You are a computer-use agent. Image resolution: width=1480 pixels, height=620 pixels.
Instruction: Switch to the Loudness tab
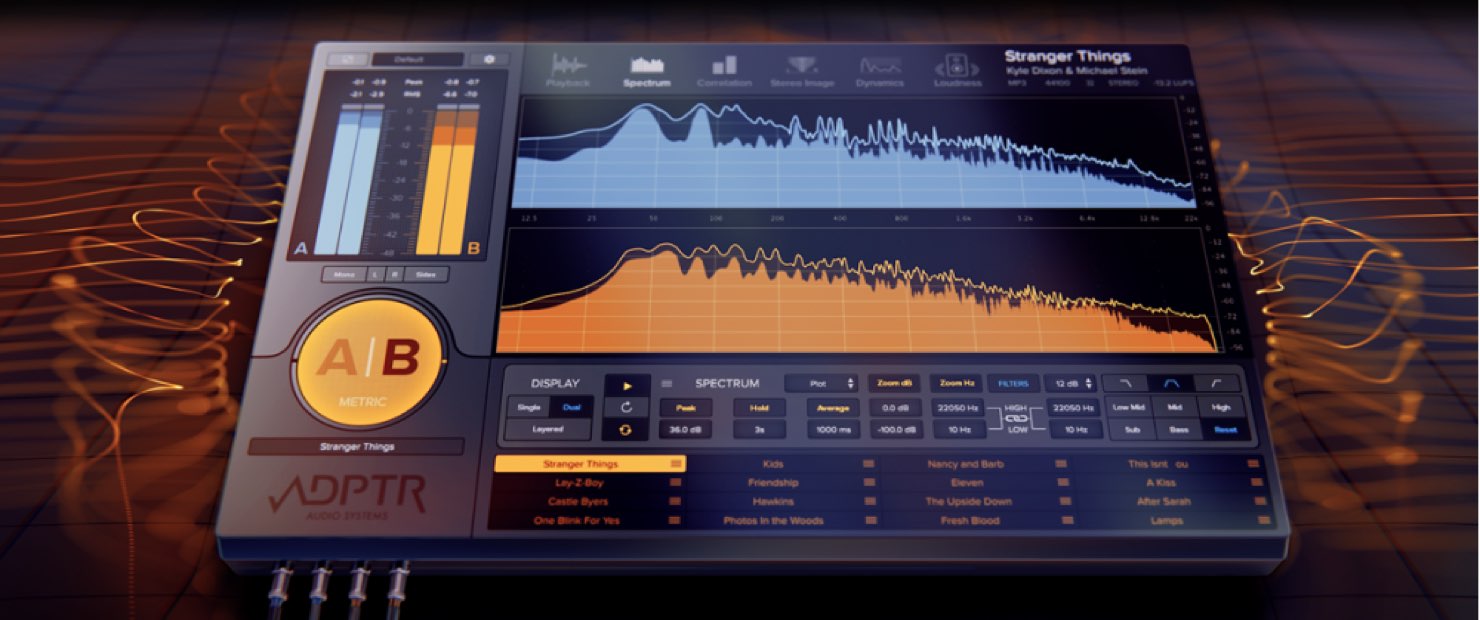pos(957,71)
